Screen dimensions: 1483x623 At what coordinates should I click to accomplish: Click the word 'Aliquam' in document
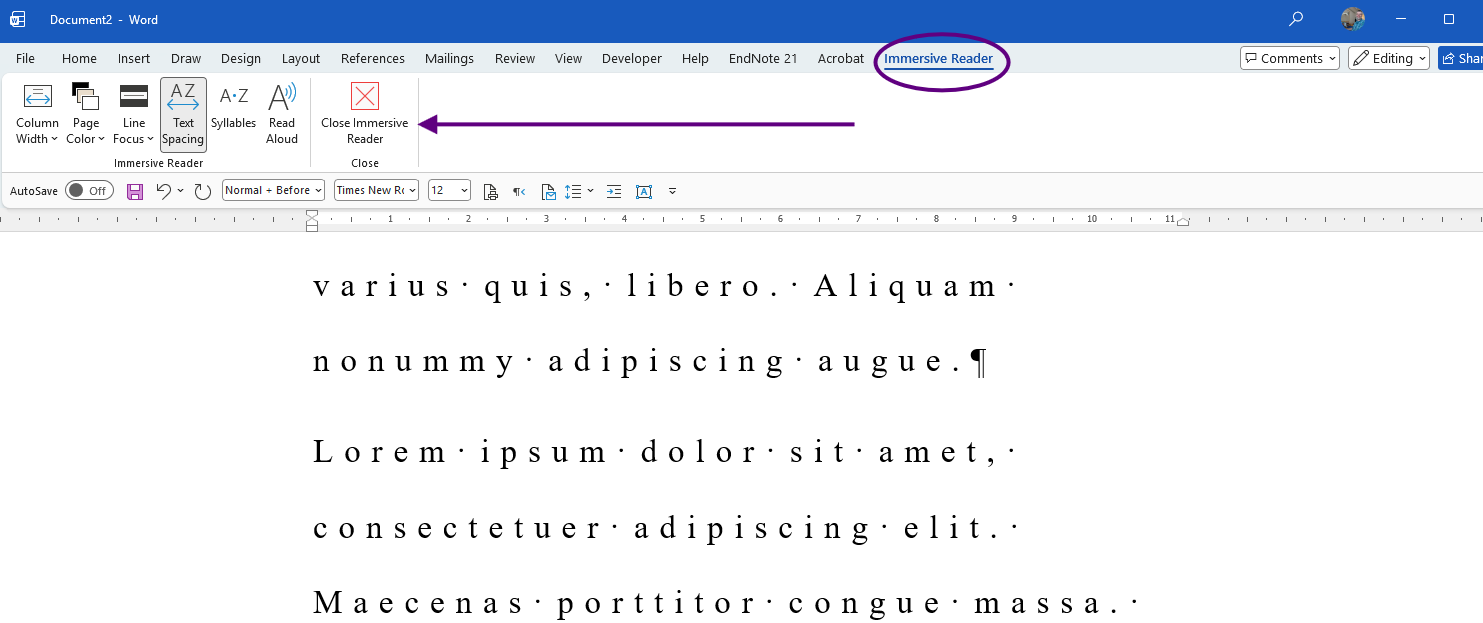click(x=905, y=287)
